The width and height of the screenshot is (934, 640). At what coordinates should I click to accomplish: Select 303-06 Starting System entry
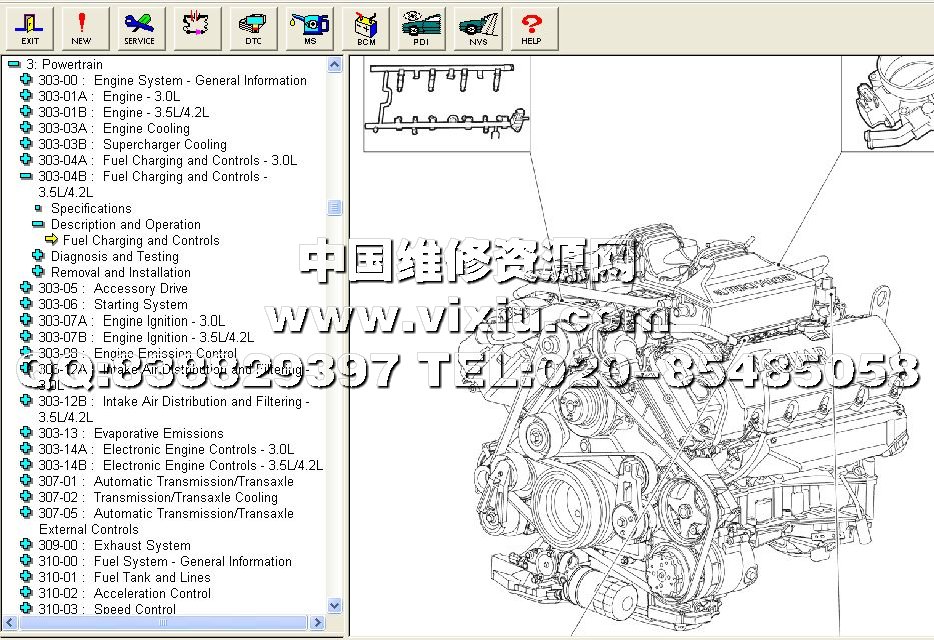click(x=140, y=304)
